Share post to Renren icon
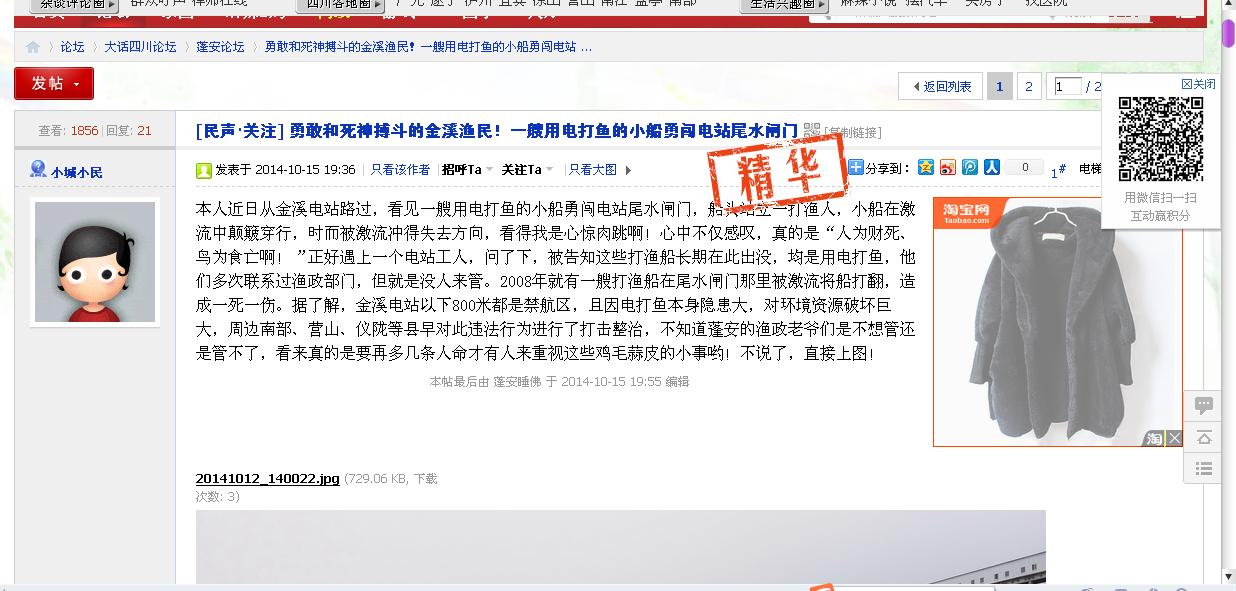The width and height of the screenshot is (1236, 591). click(991, 167)
